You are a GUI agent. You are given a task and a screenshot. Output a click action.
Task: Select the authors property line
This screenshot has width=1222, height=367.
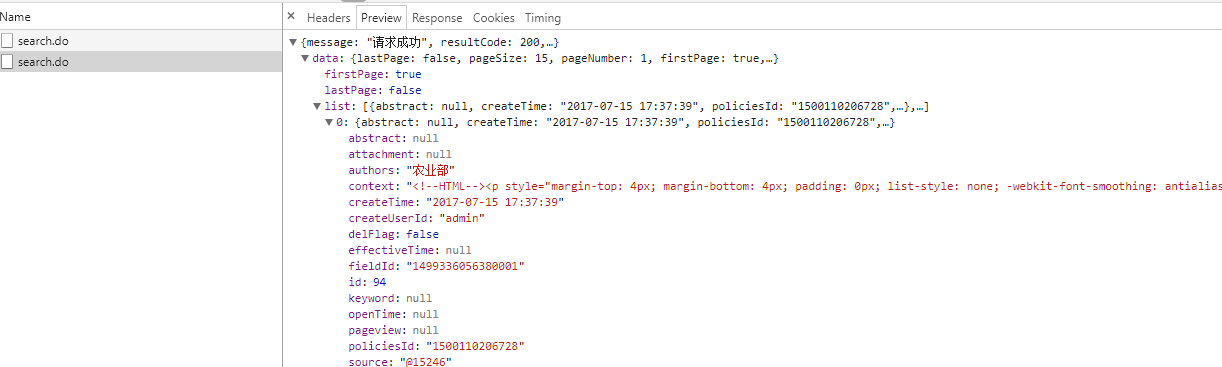click(401, 170)
